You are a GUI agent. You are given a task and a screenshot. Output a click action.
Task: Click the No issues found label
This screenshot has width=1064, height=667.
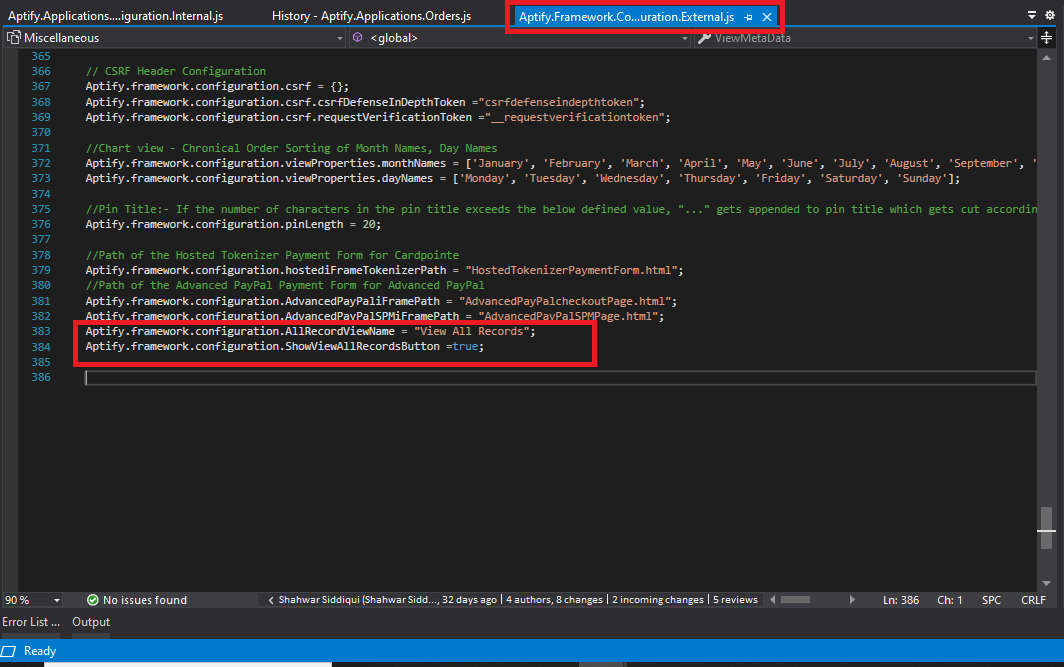(x=145, y=600)
